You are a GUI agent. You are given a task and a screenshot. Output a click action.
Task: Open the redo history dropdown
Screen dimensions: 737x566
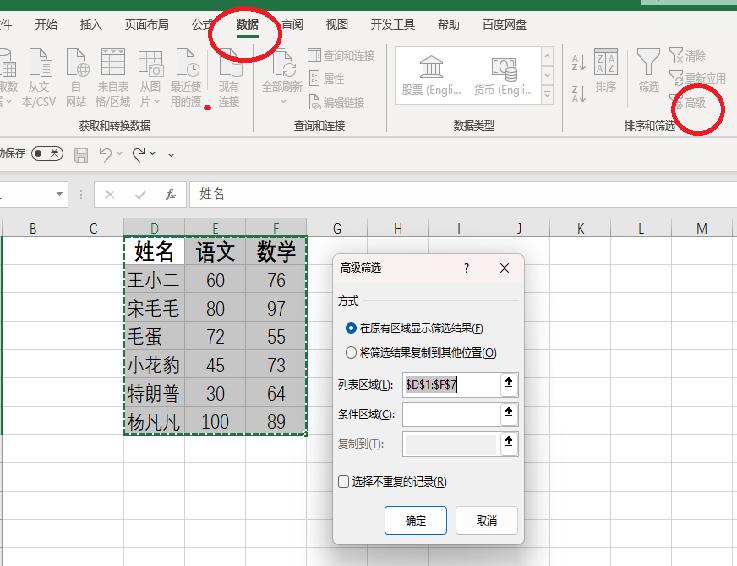(153, 154)
